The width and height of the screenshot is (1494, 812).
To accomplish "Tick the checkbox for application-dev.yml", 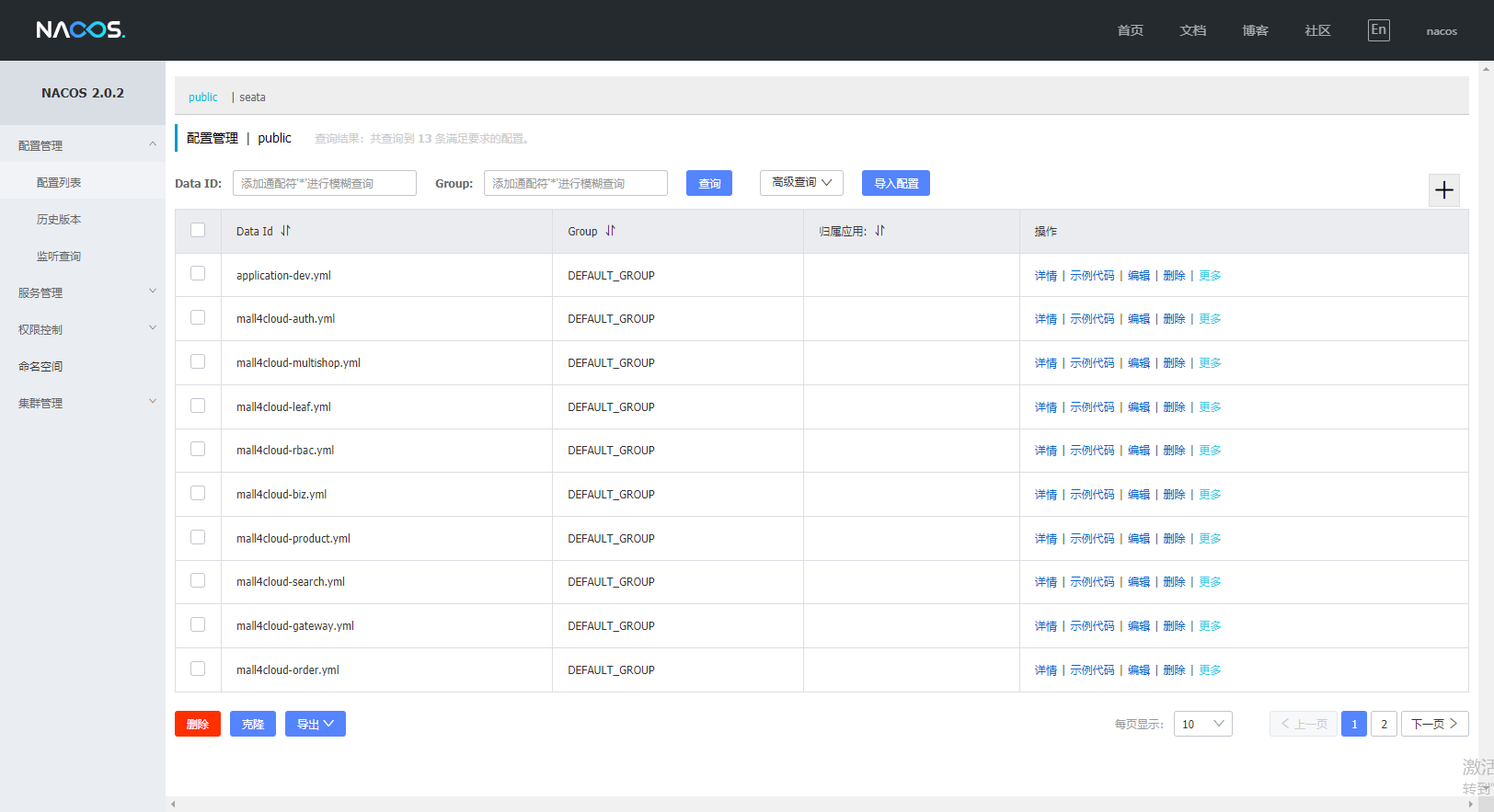I will pyautogui.click(x=198, y=273).
